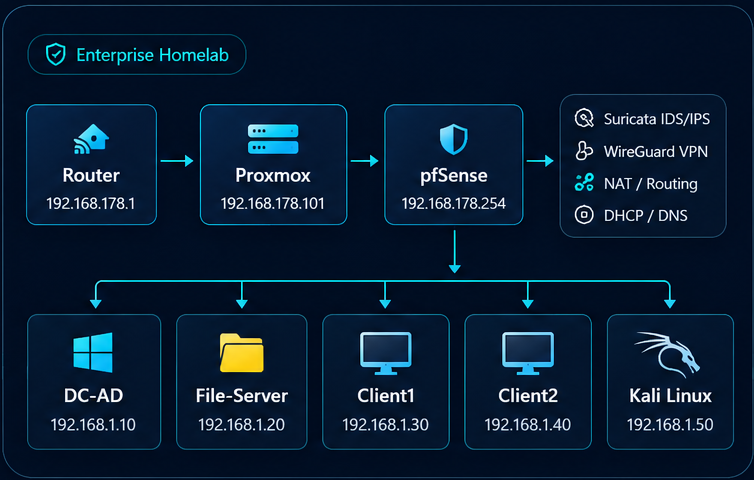Screen dimensions: 754x480
Task: Select the Kali Linux IP 192.168.1.50
Action: [x=670, y=425]
